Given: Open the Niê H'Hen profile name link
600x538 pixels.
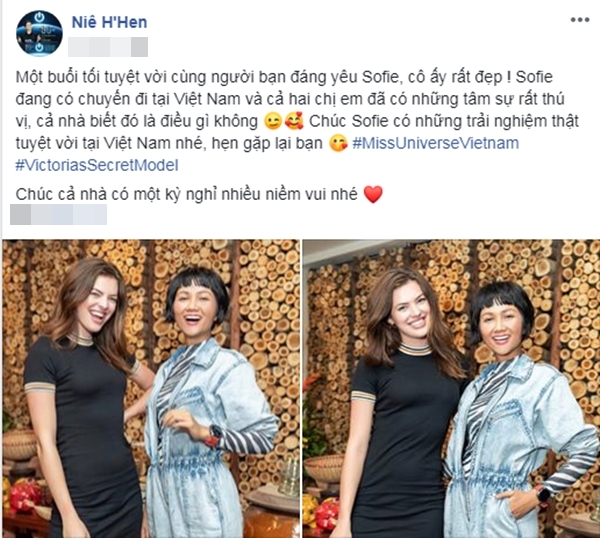Looking at the screenshot, I should 109,22.
